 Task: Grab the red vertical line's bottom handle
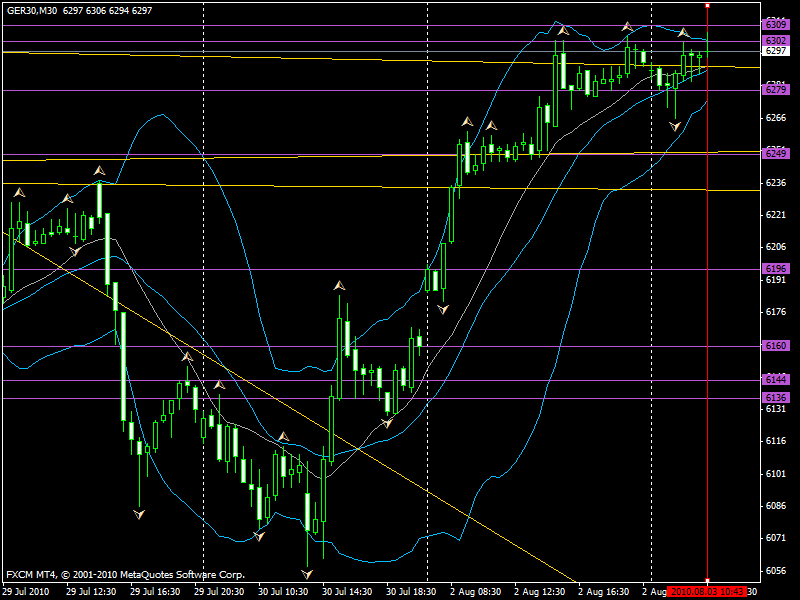pos(707,581)
